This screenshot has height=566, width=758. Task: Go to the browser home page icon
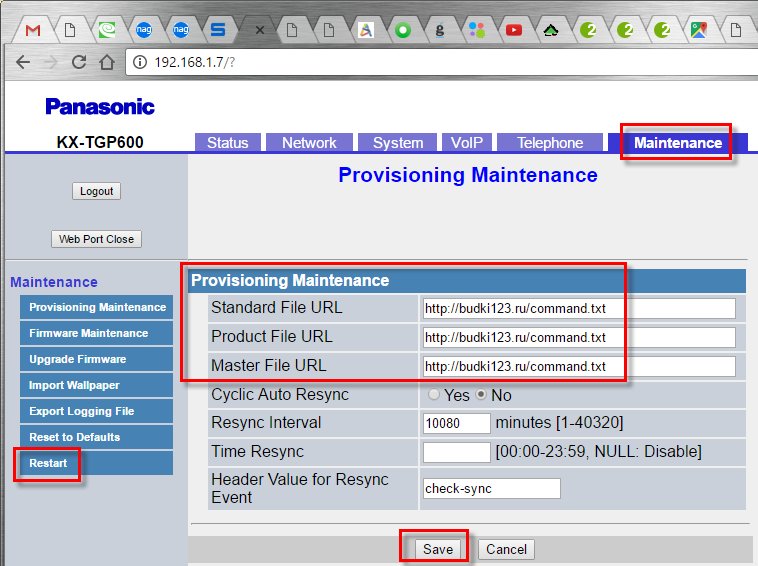tap(107, 62)
